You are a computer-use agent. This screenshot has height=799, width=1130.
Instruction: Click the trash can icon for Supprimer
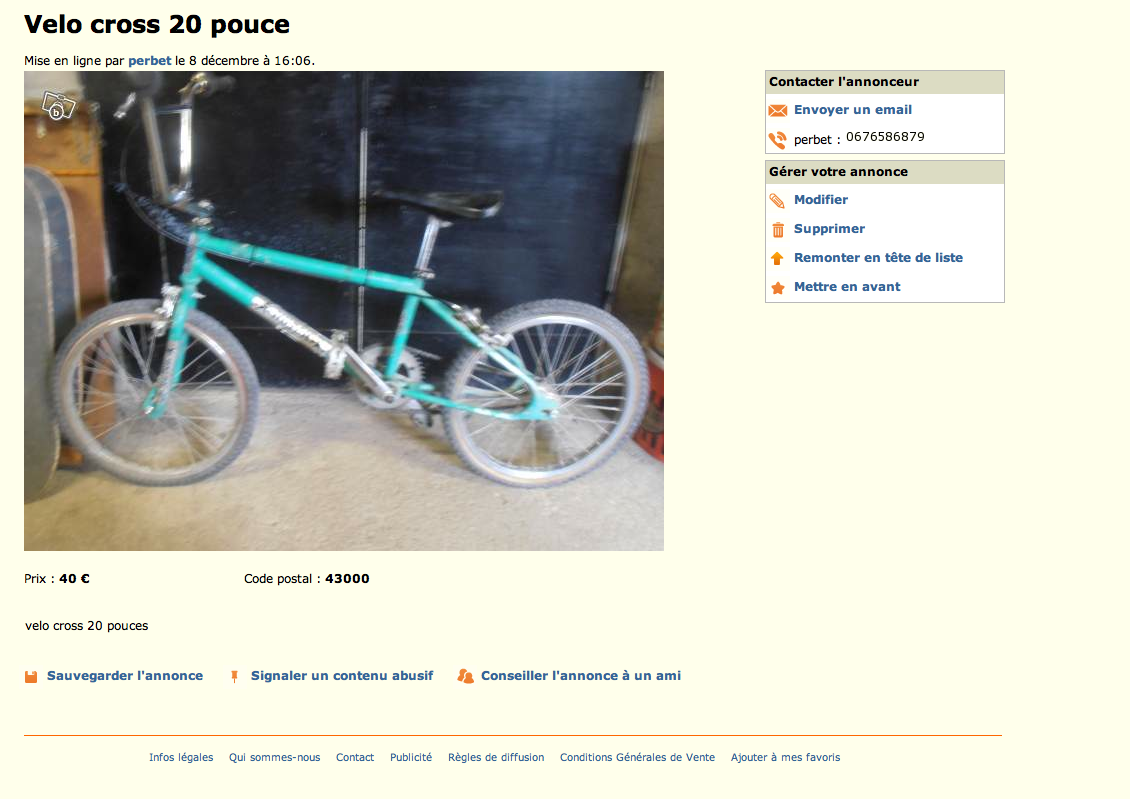[x=778, y=230]
